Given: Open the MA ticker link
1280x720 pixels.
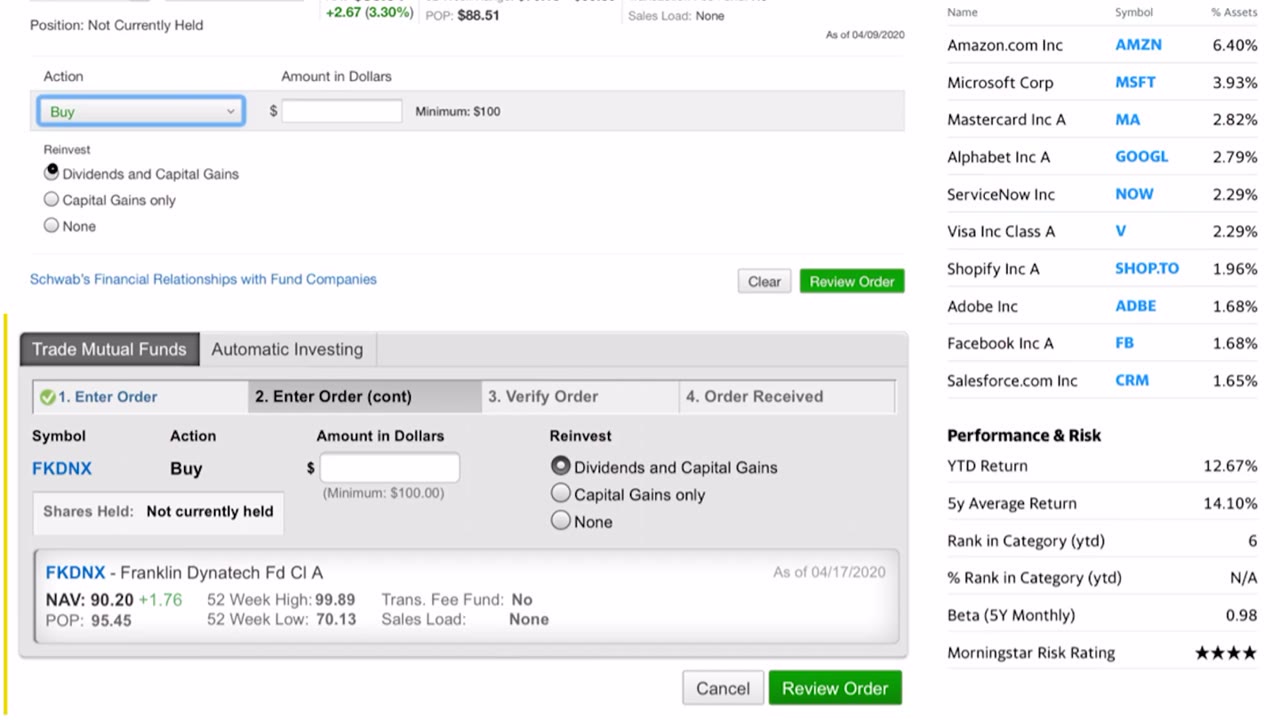Looking at the screenshot, I should pos(1128,119).
